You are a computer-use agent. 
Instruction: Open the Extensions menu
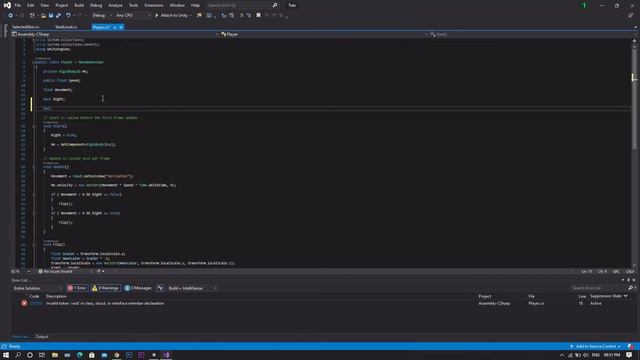154,5
